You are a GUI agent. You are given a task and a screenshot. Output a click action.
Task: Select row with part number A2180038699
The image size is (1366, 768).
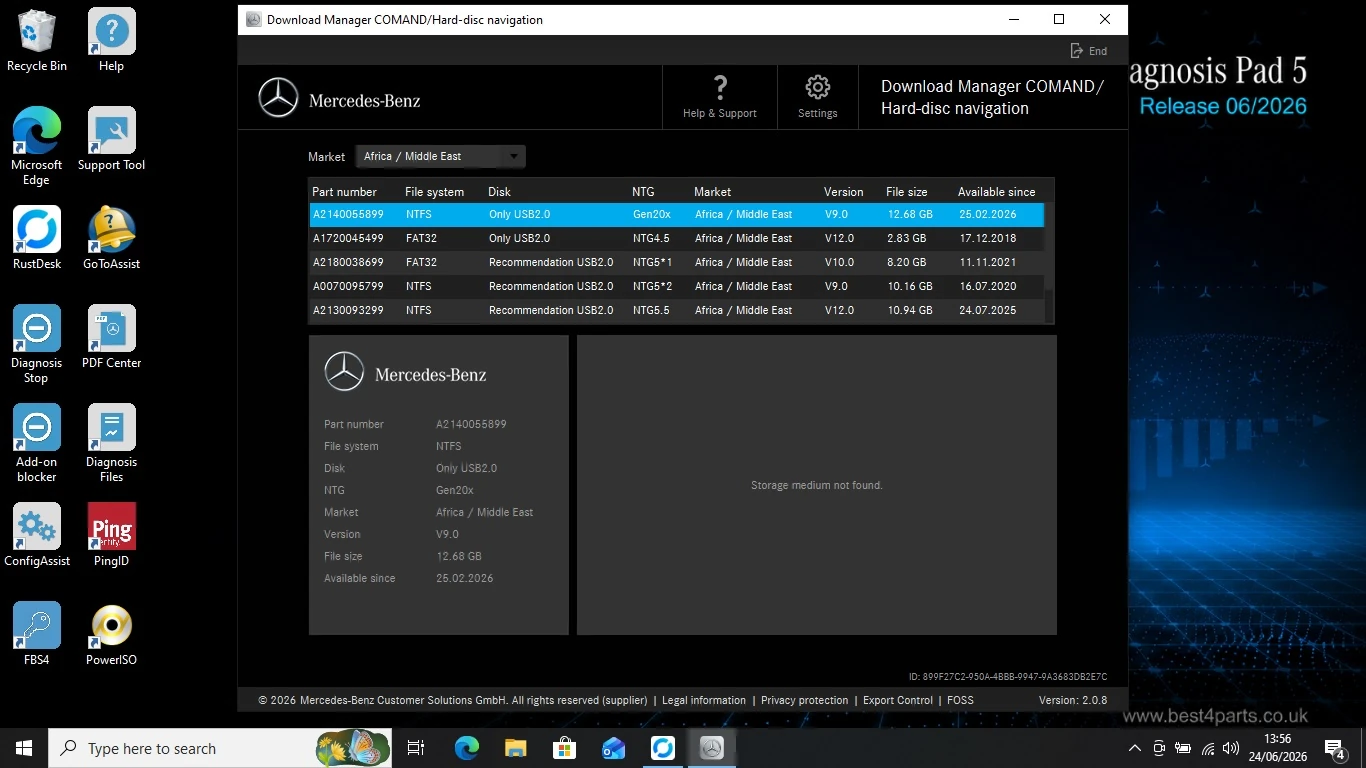(676, 262)
